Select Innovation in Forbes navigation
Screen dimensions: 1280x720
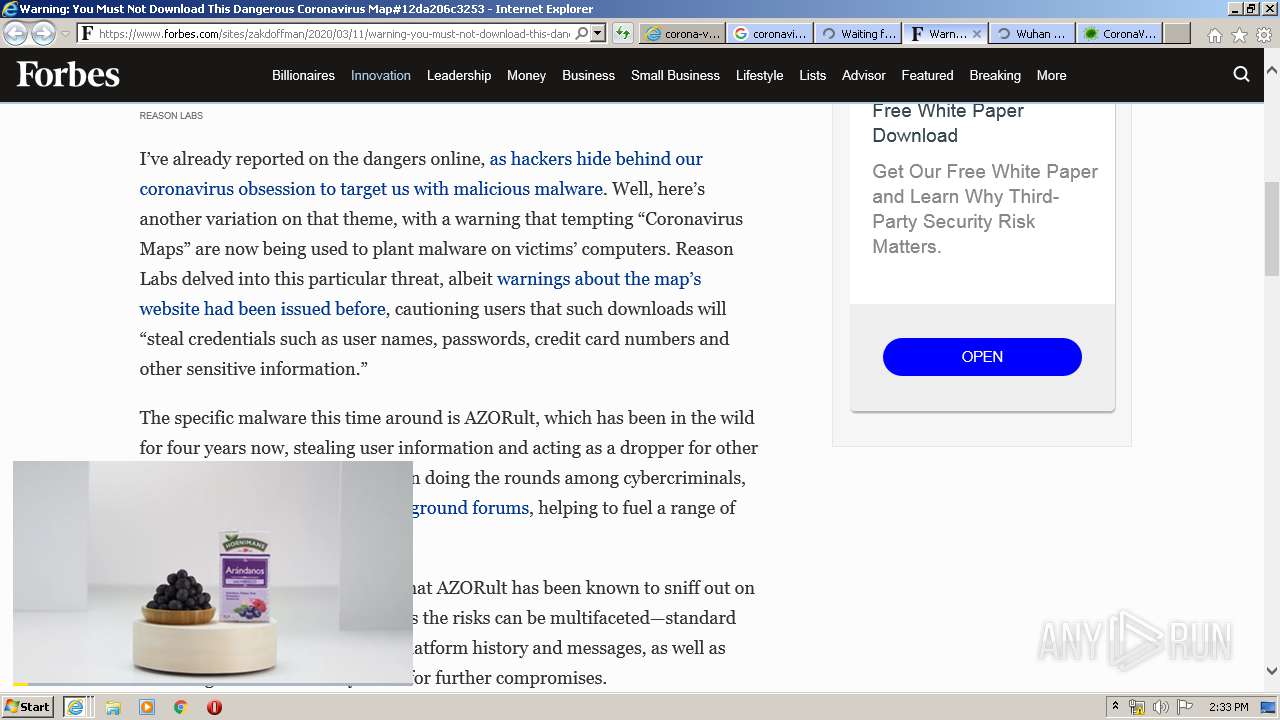click(381, 75)
